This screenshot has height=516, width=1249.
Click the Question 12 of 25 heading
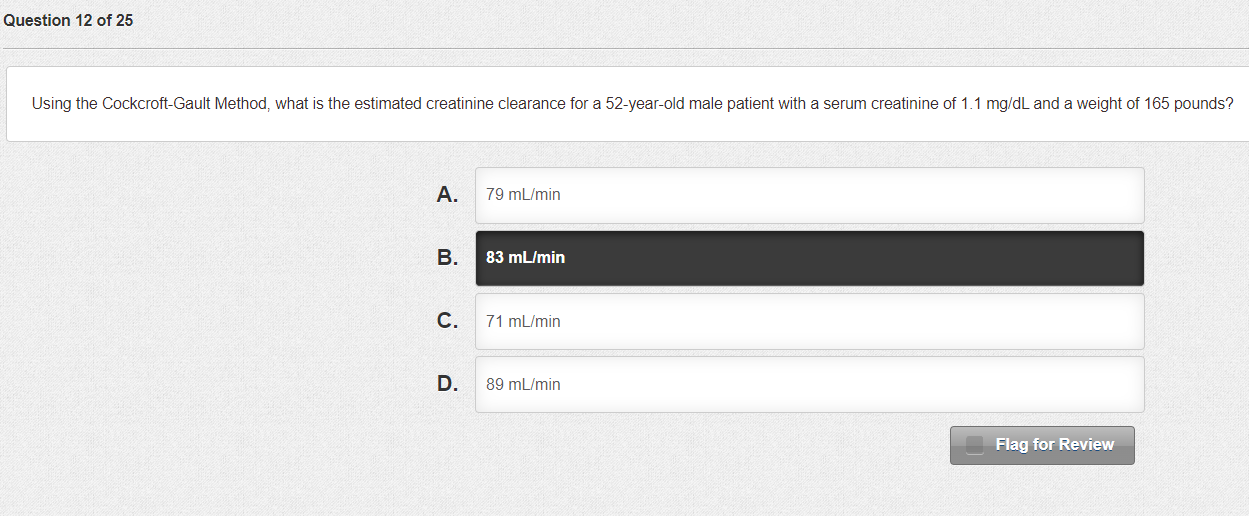(67, 21)
